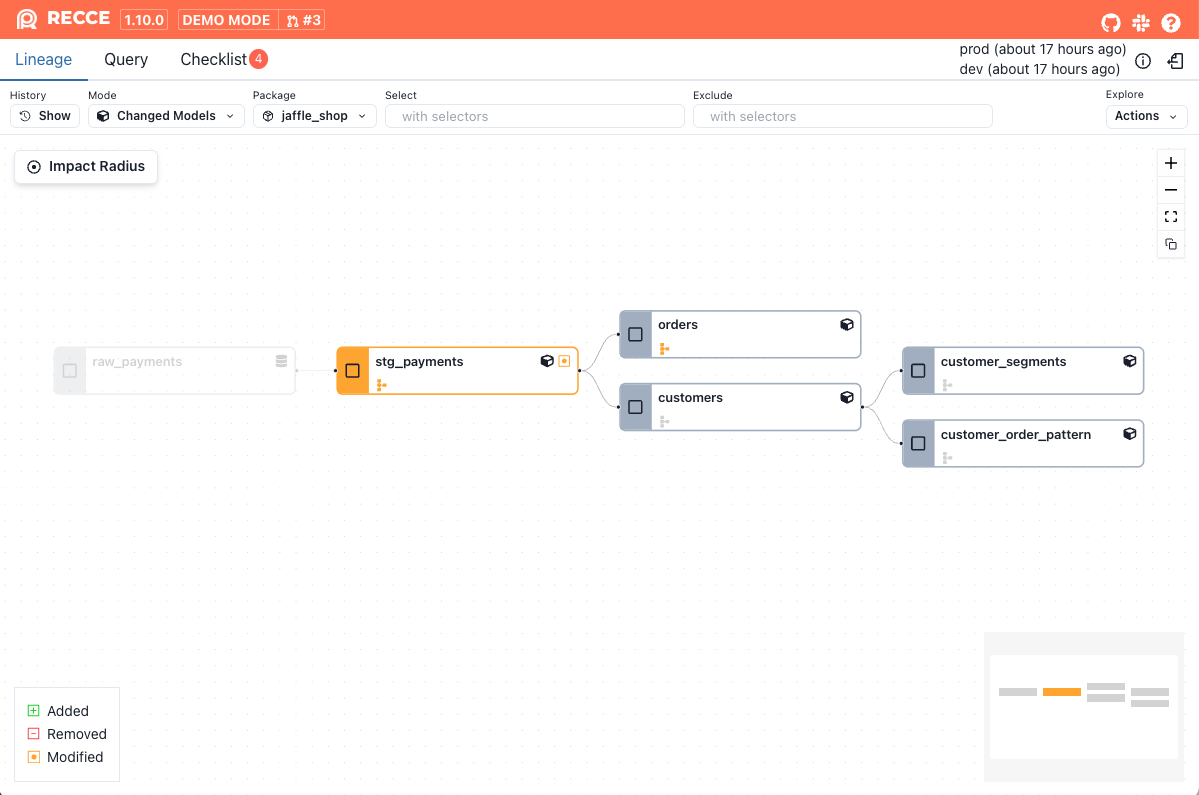Open the Checklist tab

214,60
